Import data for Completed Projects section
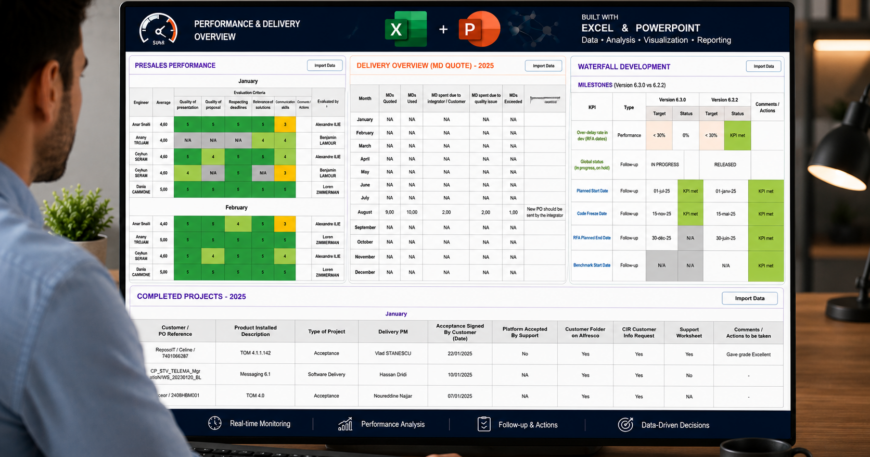The image size is (870, 457). tap(750, 298)
